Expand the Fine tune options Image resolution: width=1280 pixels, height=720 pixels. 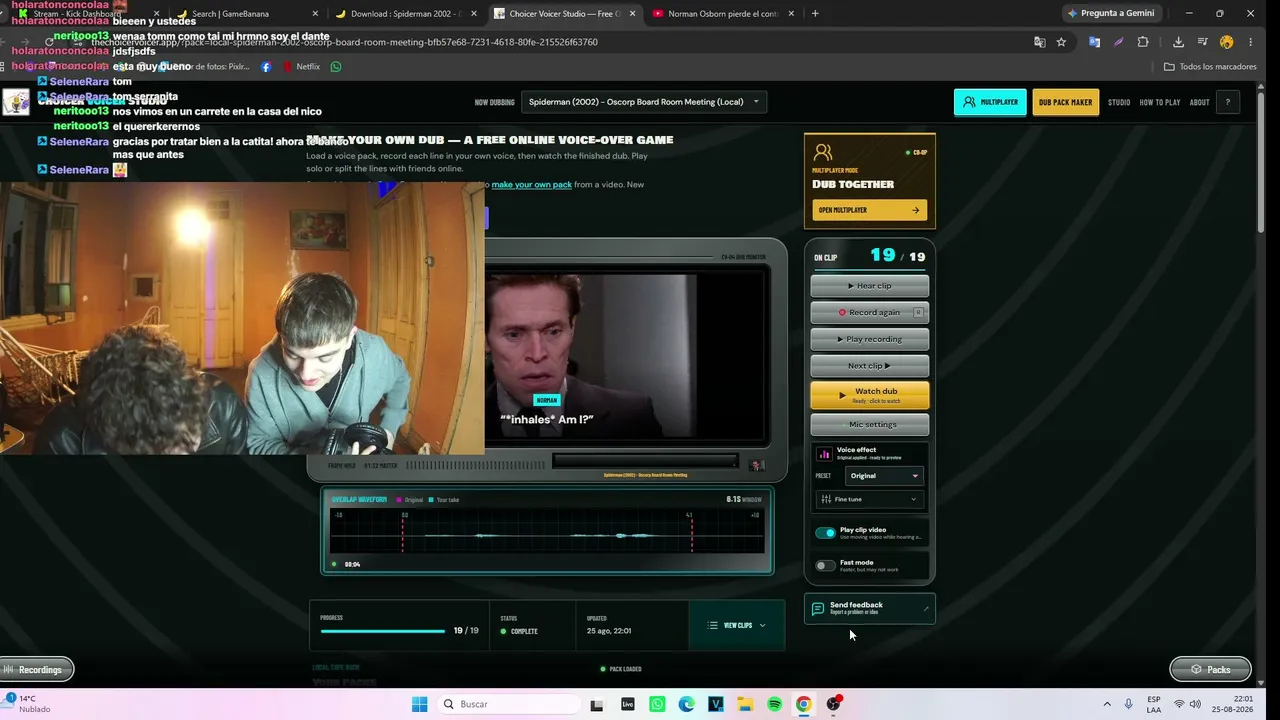(x=870, y=499)
